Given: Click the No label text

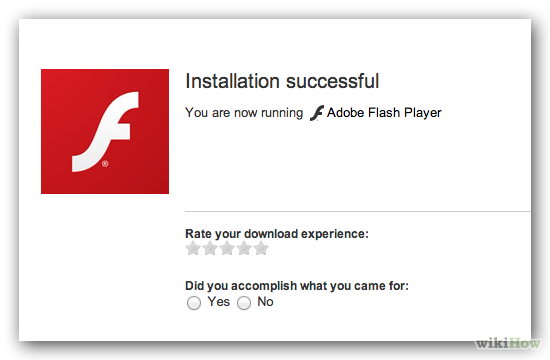Looking at the screenshot, I should [x=265, y=302].
